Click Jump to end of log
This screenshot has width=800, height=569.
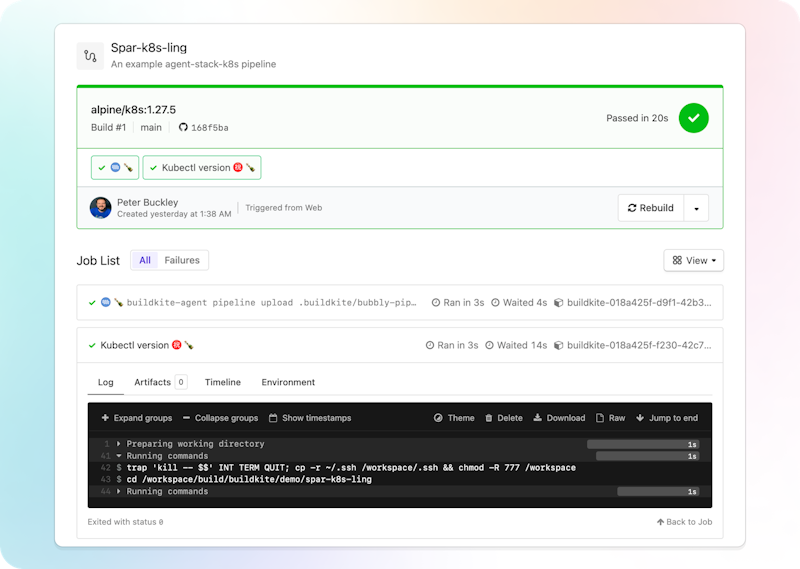(x=667, y=418)
